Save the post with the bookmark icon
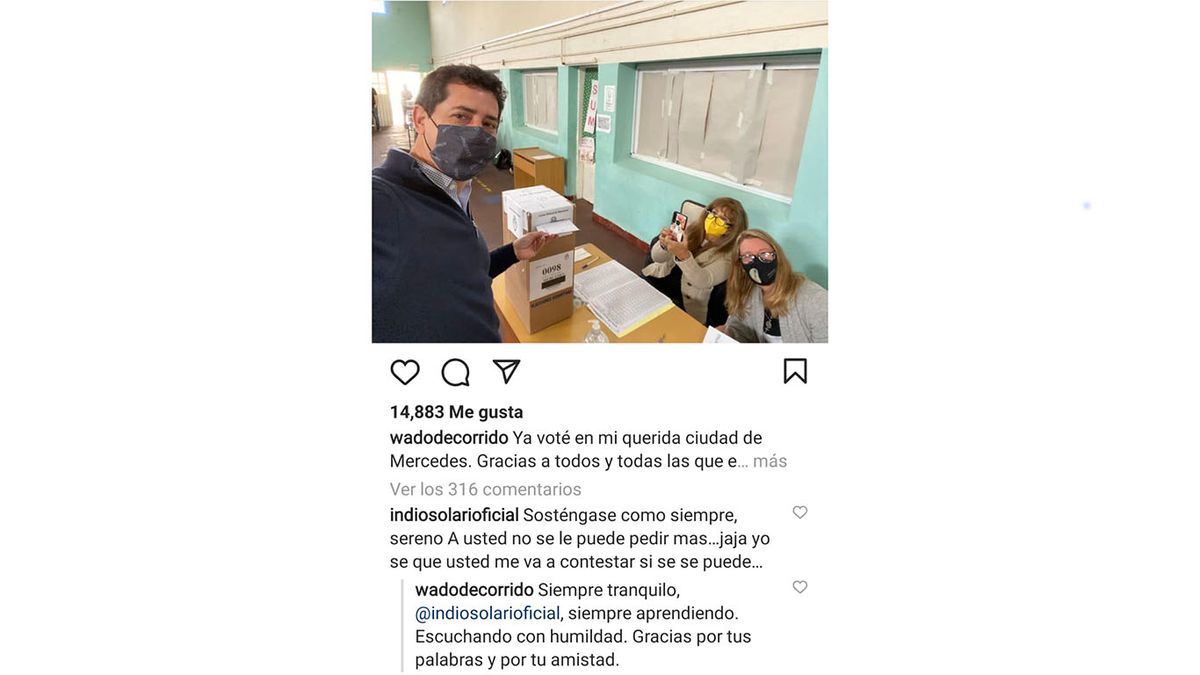 click(795, 371)
